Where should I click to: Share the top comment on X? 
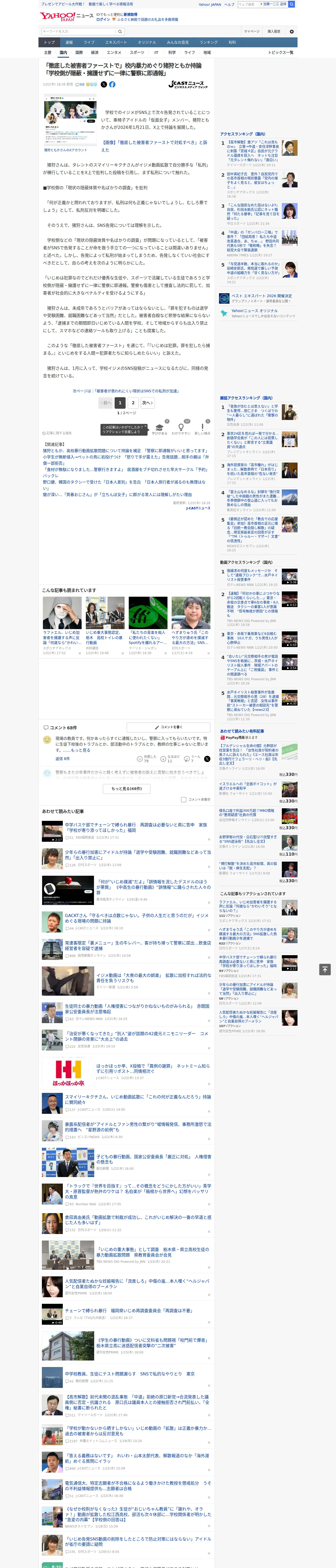[207, 759]
